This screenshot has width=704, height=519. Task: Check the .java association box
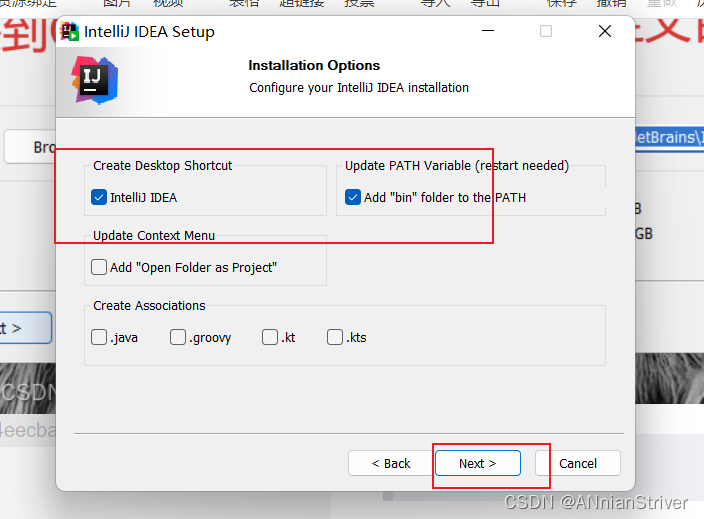pyautogui.click(x=99, y=337)
